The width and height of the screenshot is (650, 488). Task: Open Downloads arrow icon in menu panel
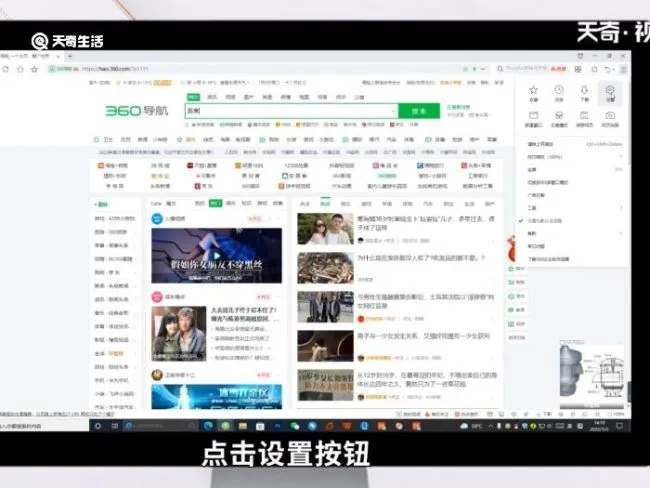584,93
